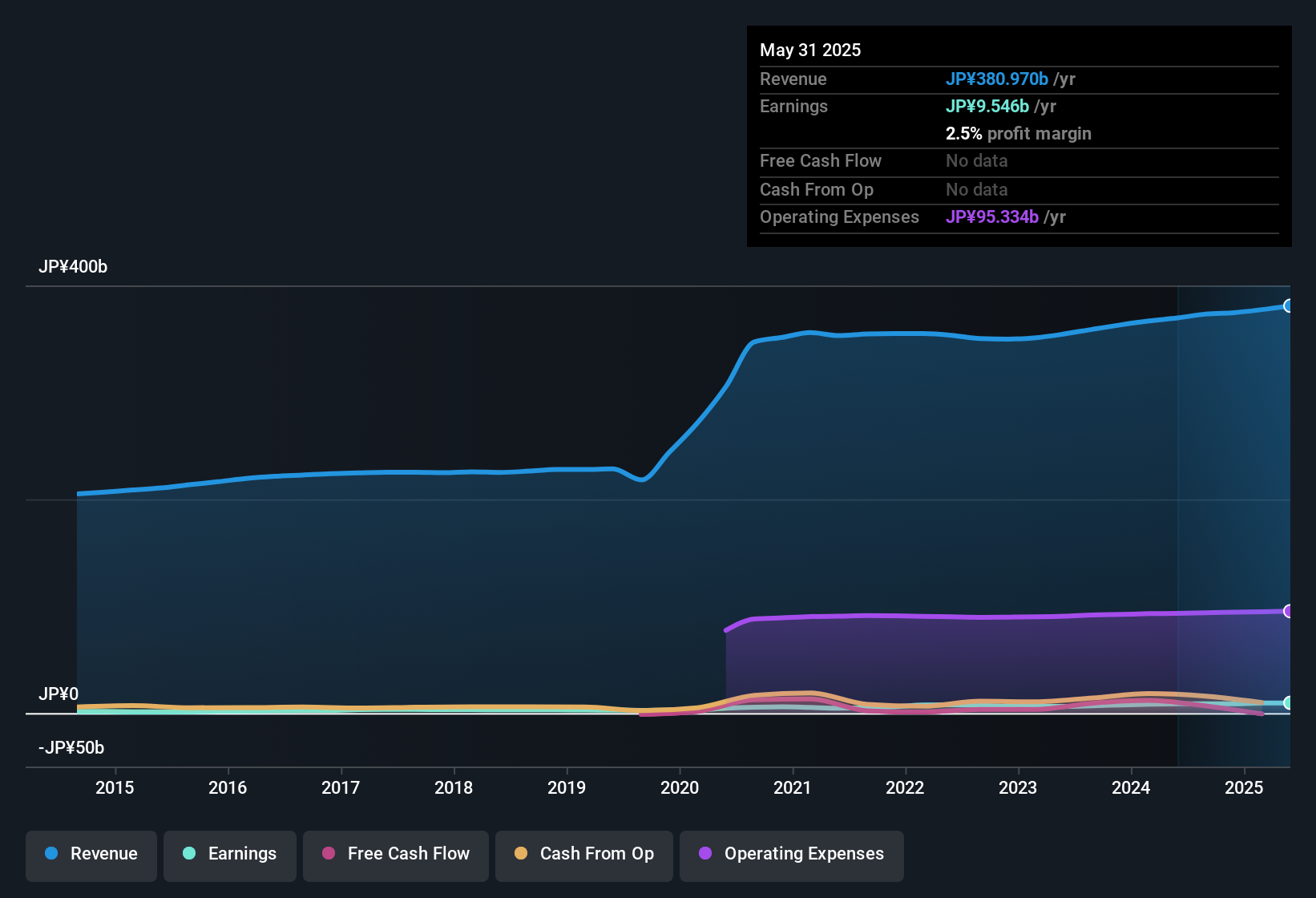The width and height of the screenshot is (1316, 898).
Task: Click the 2018 x-axis label
Action: coord(454,787)
